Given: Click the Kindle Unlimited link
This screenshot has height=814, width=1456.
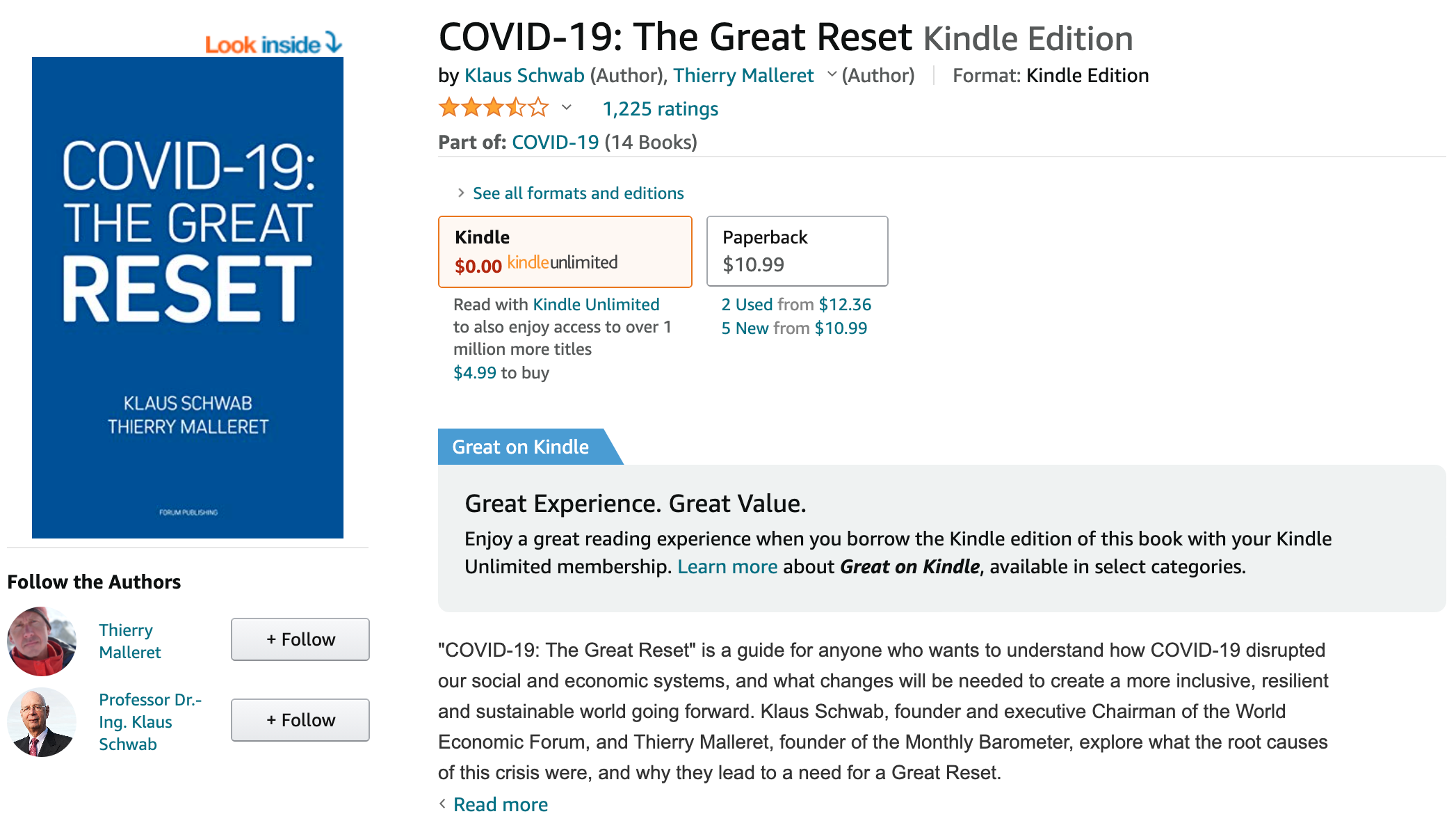Looking at the screenshot, I should point(596,305).
